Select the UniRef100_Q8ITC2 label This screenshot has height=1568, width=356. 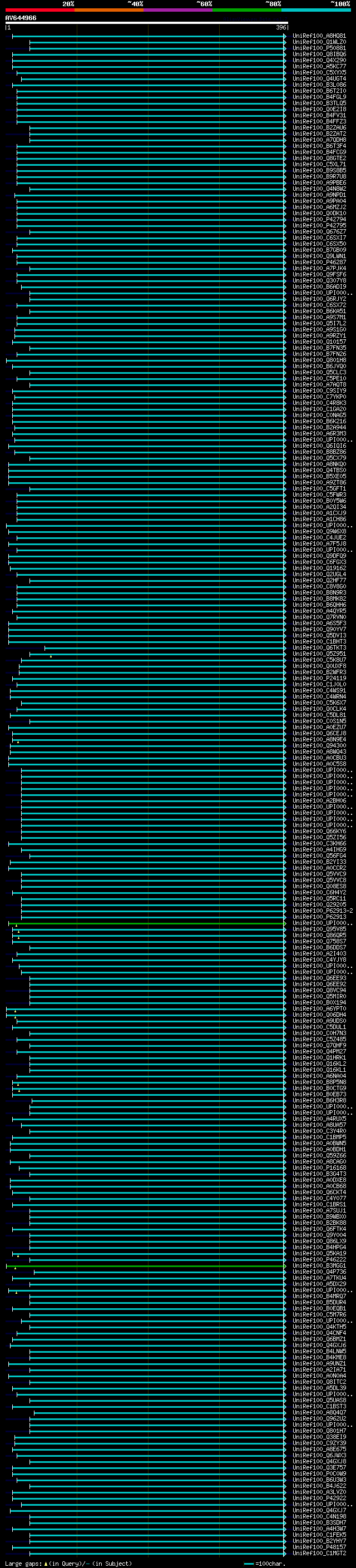(319, 1382)
